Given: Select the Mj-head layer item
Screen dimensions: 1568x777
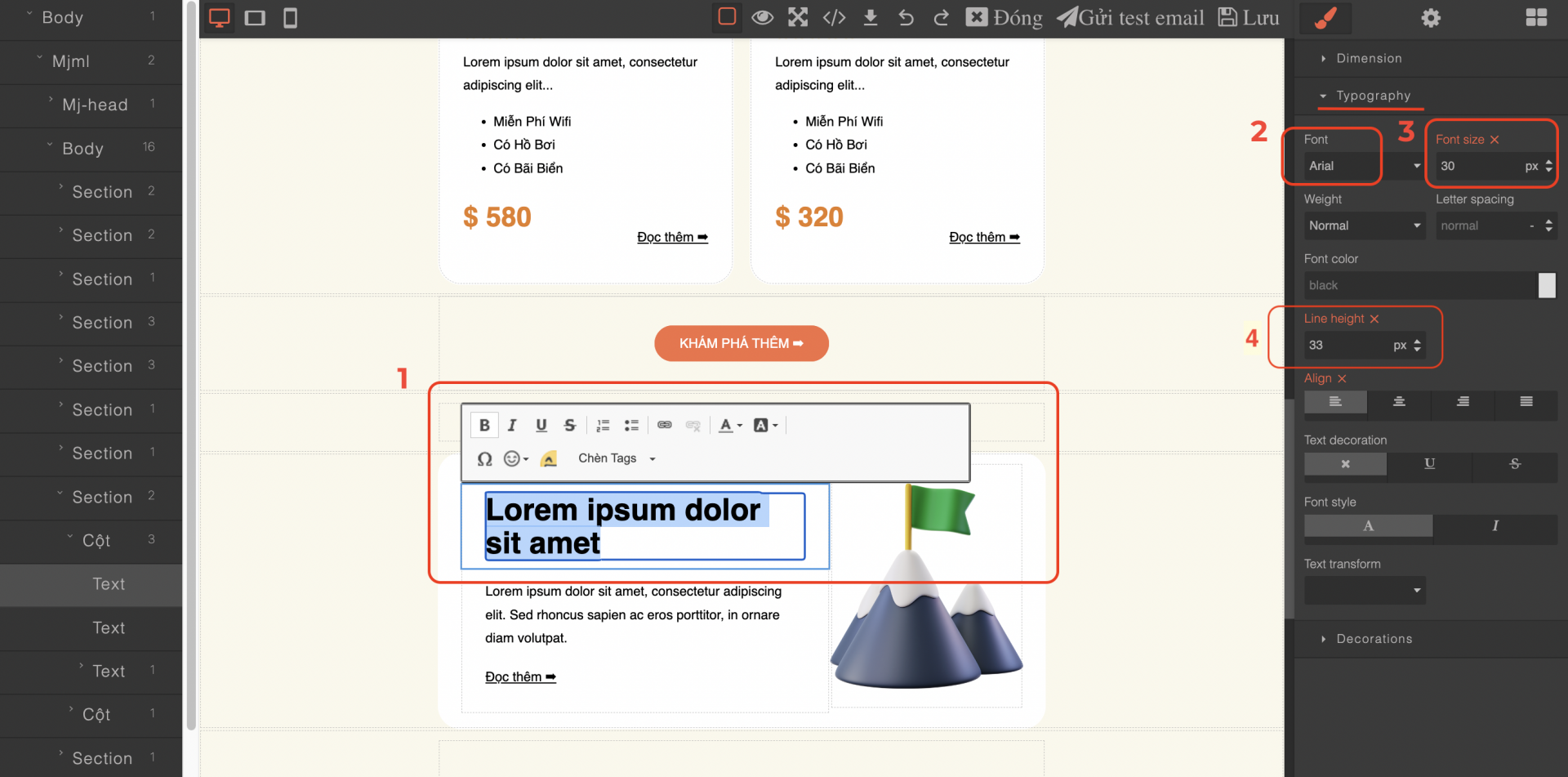Looking at the screenshot, I should tap(95, 105).
